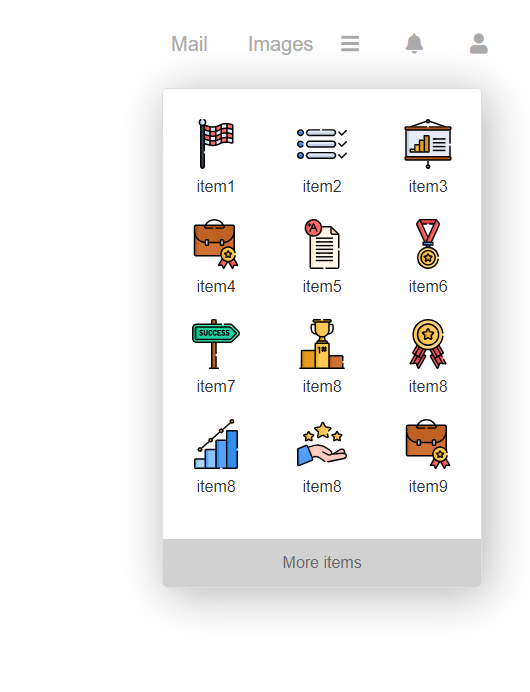This screenshot has height=692, width=530.
Task: Click the item1 text label
Action: click(x=216, y=186)
